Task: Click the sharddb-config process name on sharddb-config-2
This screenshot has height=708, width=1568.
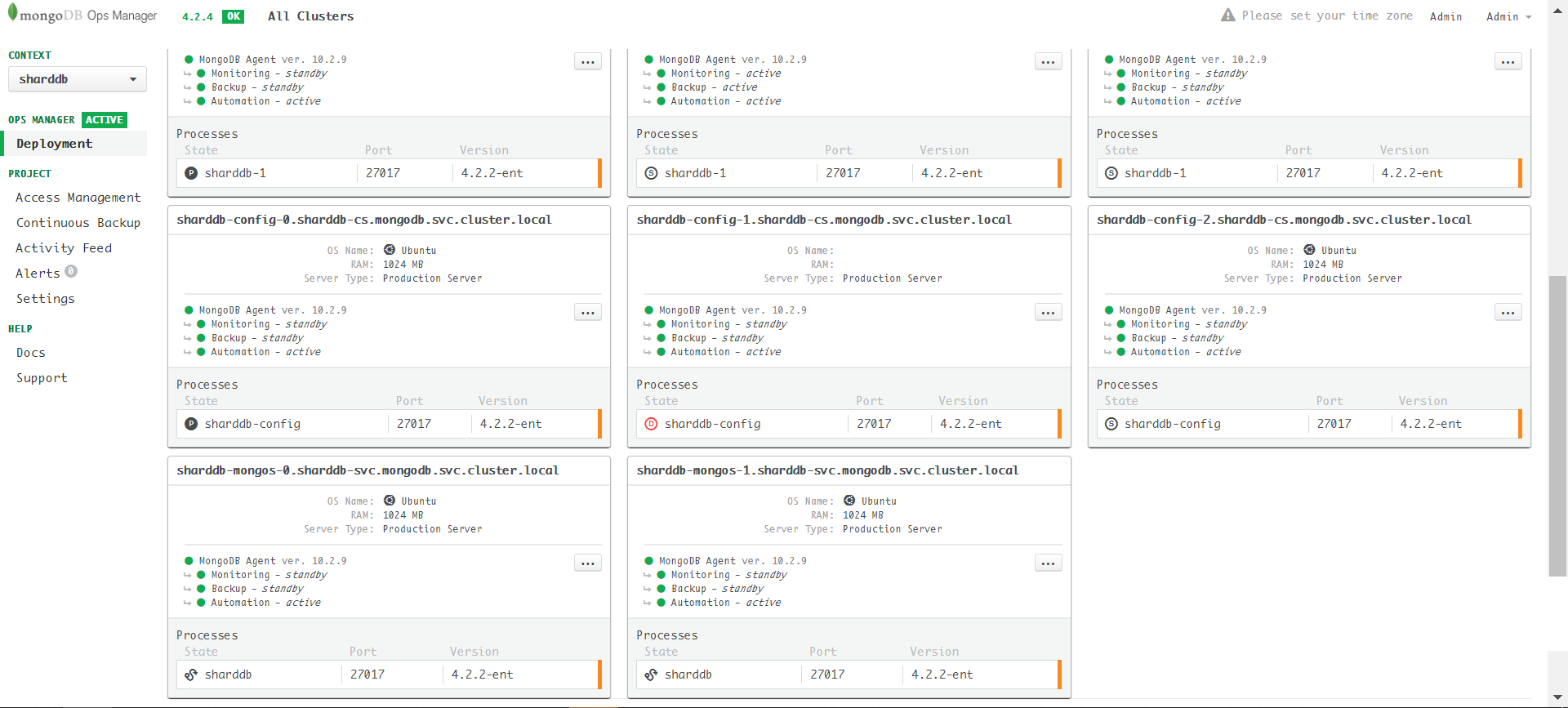Action: (x=1172, y=424)
